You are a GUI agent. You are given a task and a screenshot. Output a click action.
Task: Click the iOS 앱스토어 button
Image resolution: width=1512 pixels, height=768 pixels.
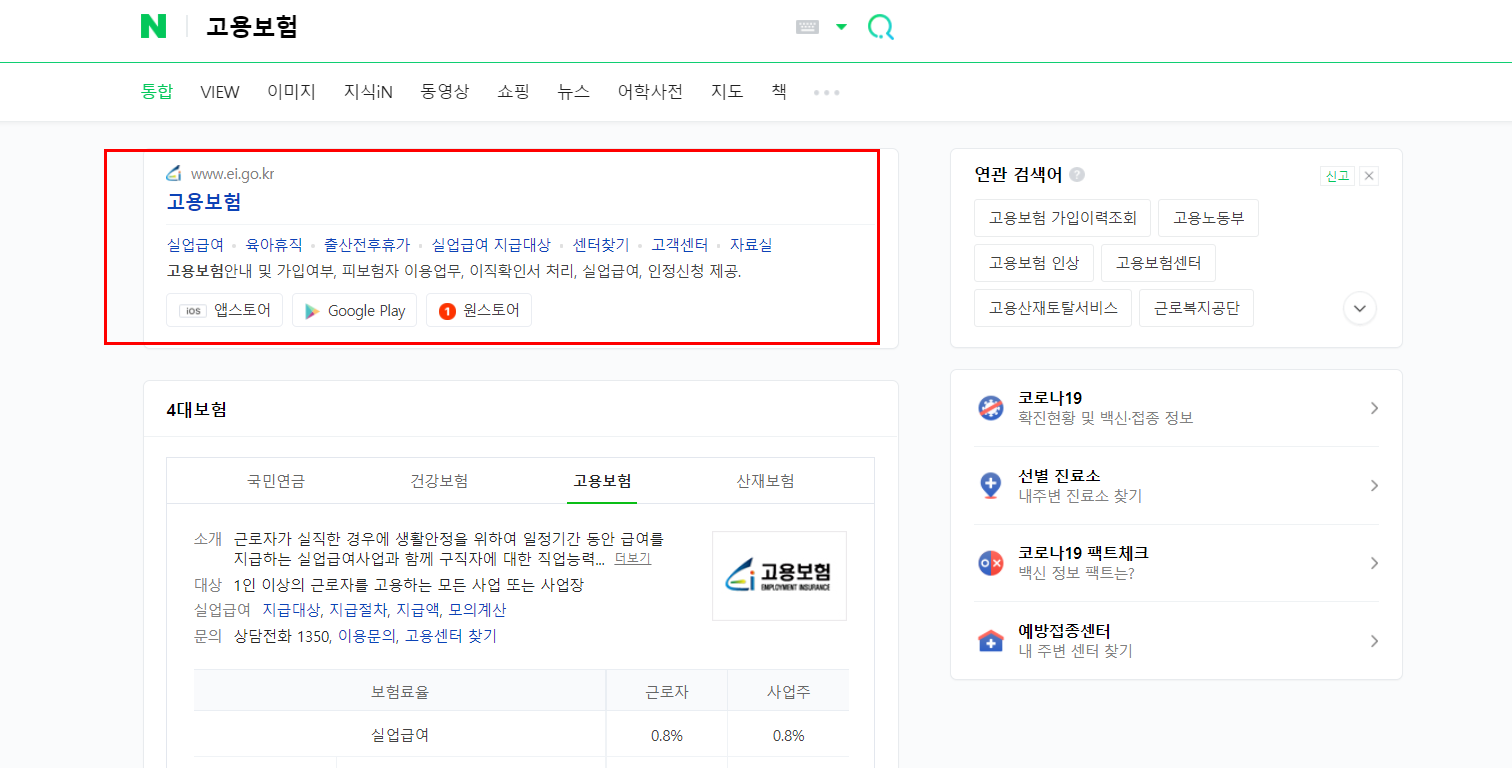click(225, 310)
